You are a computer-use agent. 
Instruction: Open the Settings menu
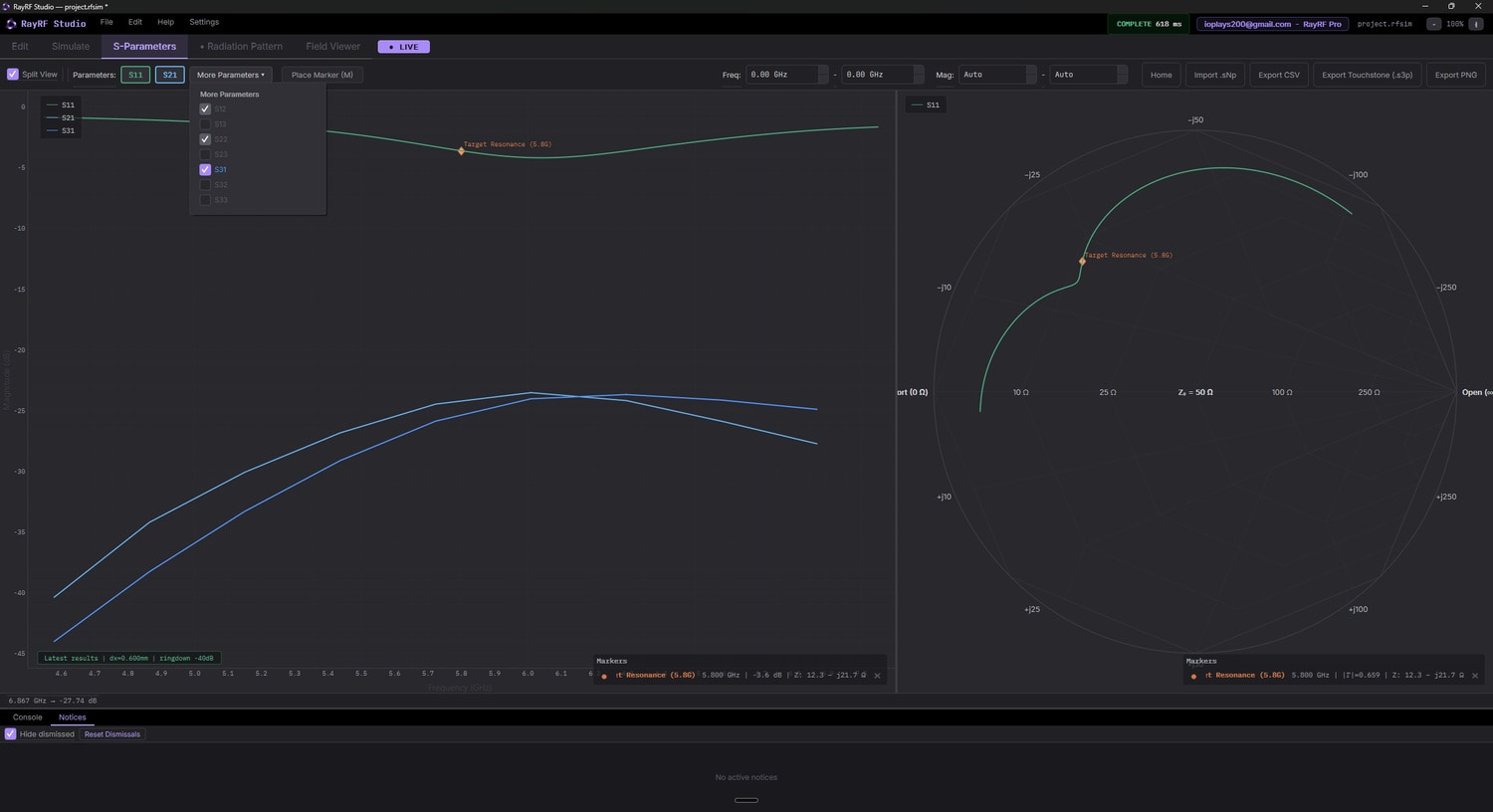click(x=204, y=22)
